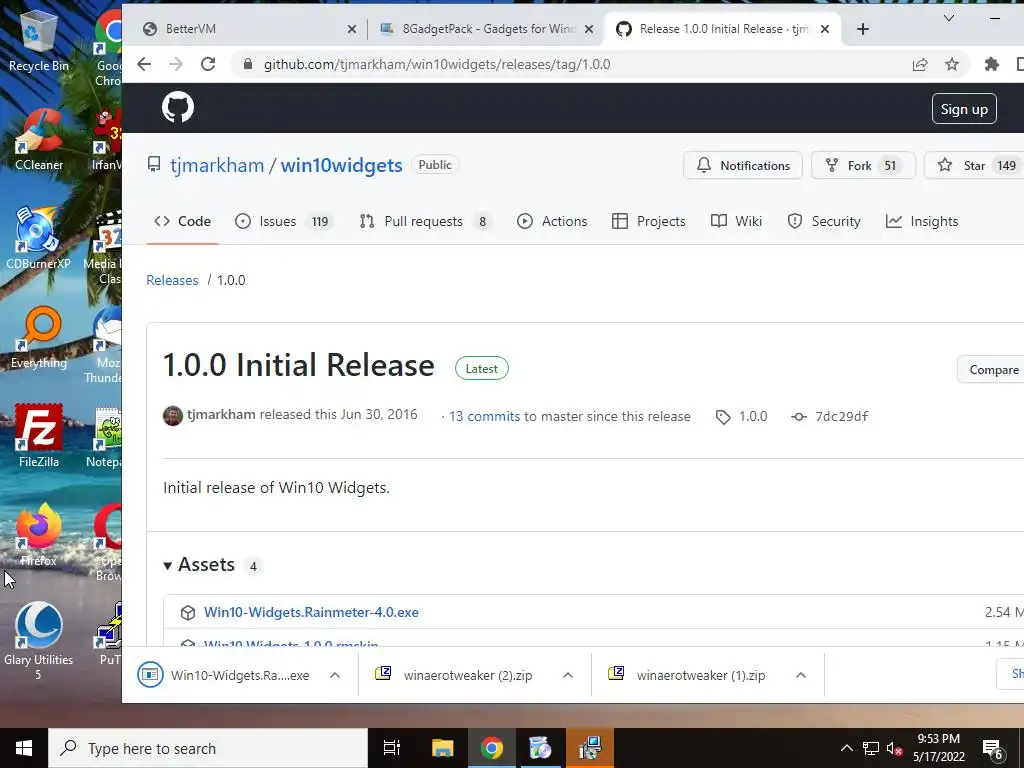1024x768 pixels.
Task: Close the 8GadgetPack tab
Action: (x=588, y=29)
